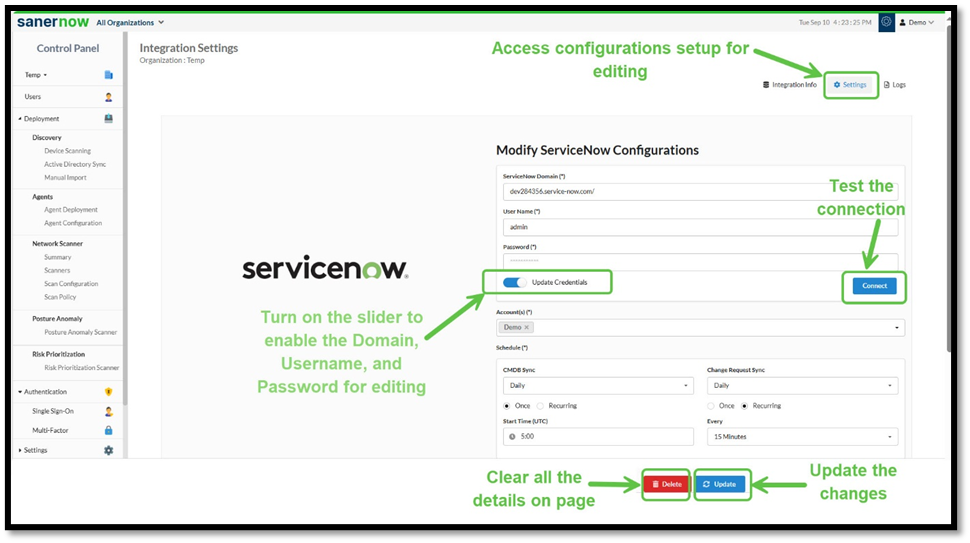Click the Network Scanner heading
970x543 pixels.
[57, 244]
